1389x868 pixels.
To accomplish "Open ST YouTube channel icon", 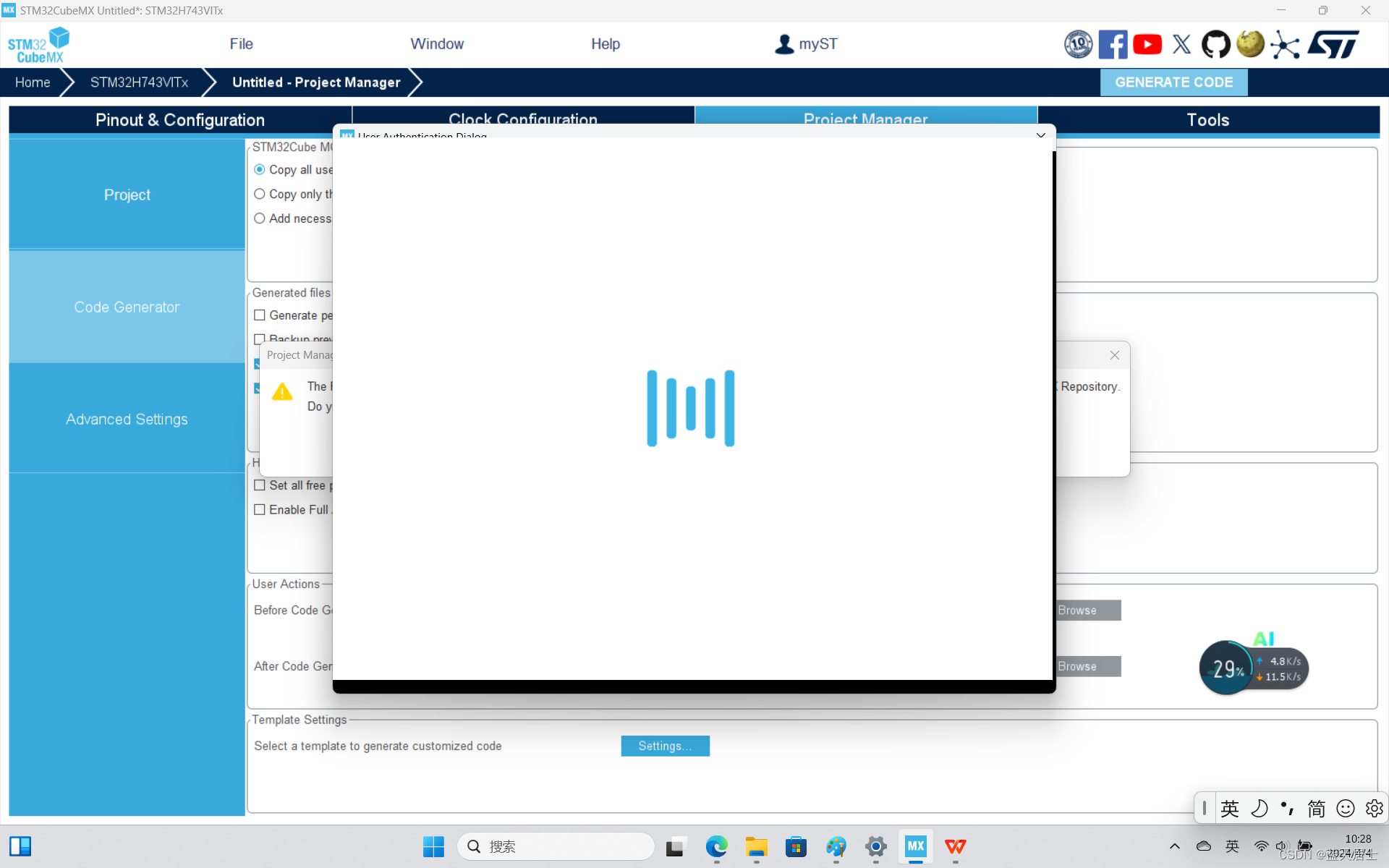I will coord(1147,45).
